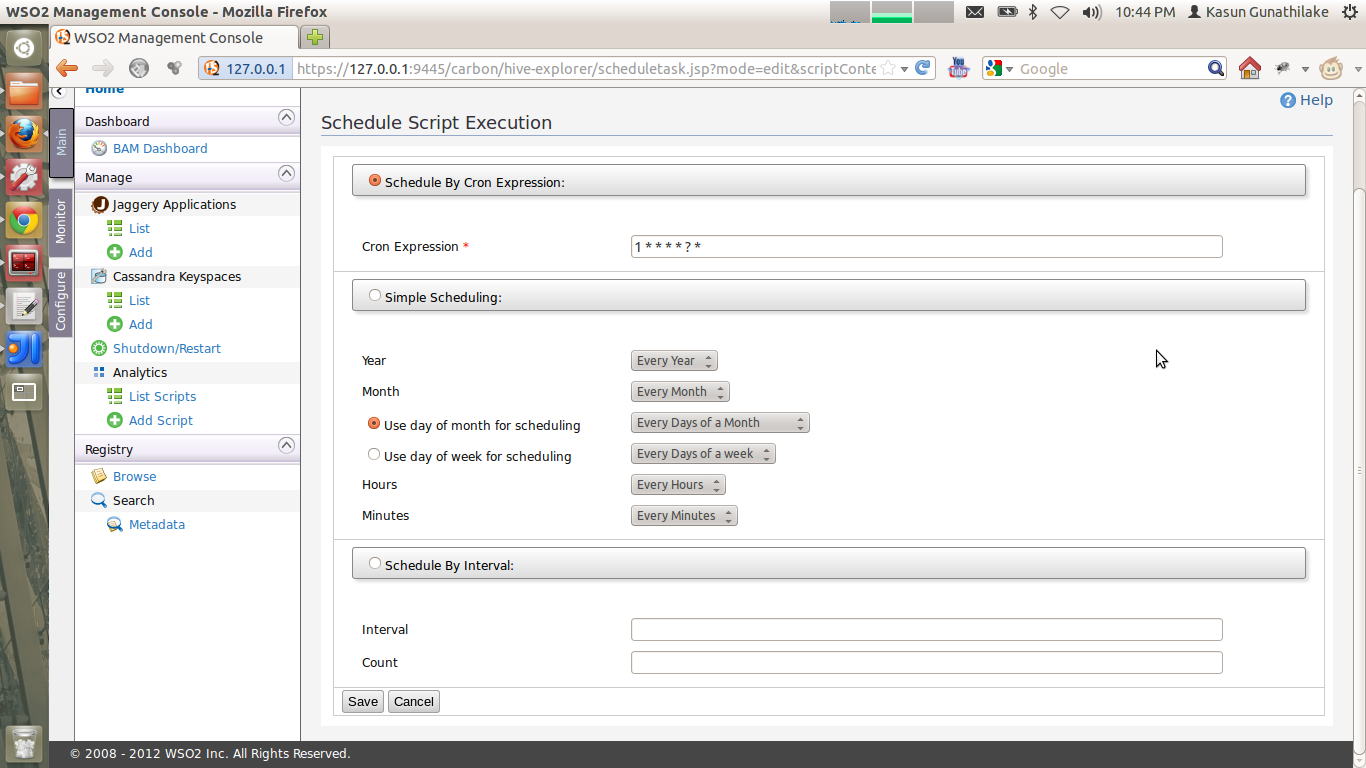Switch to the Main side tab
The height and width of the screenshot is (768, 1366).
point(61,143)
